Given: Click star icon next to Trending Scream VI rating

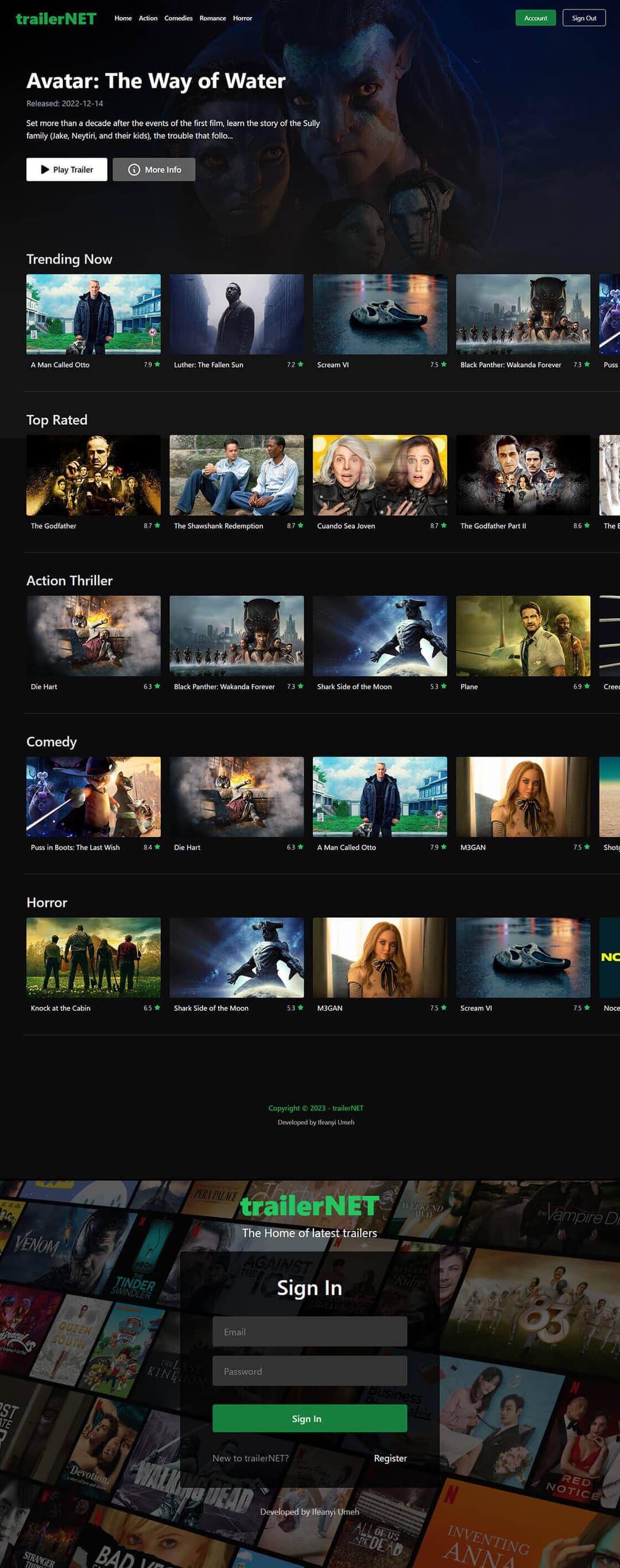Looking at the screenshot, I should tap(443, 364).
